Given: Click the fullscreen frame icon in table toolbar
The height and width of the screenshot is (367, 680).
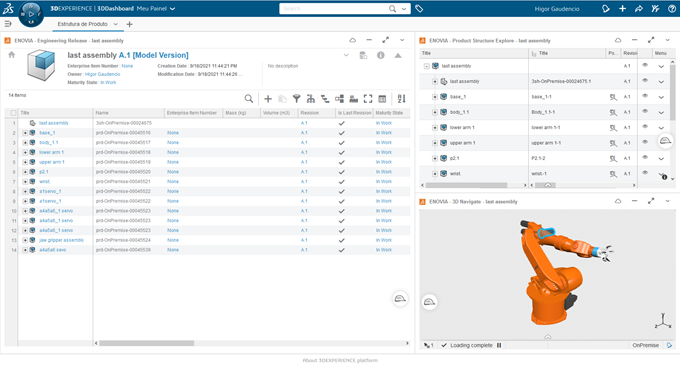Looking at the screenshot, I should tap(368, 99).
